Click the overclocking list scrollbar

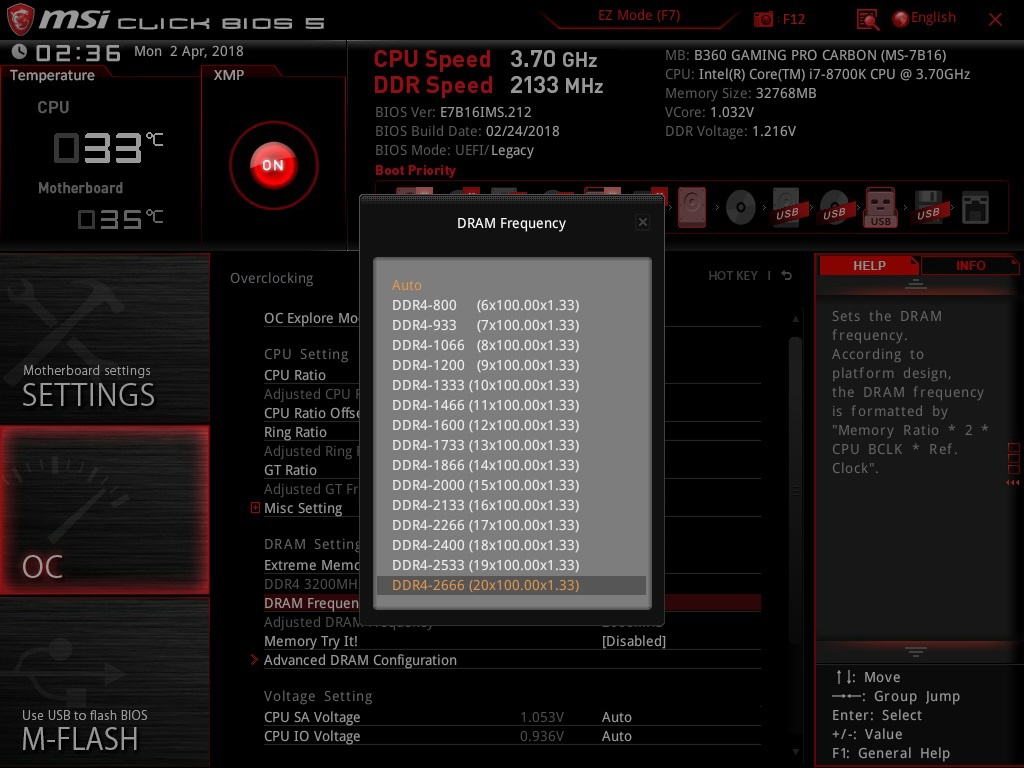pyautogui.click(x=795, y=490)
